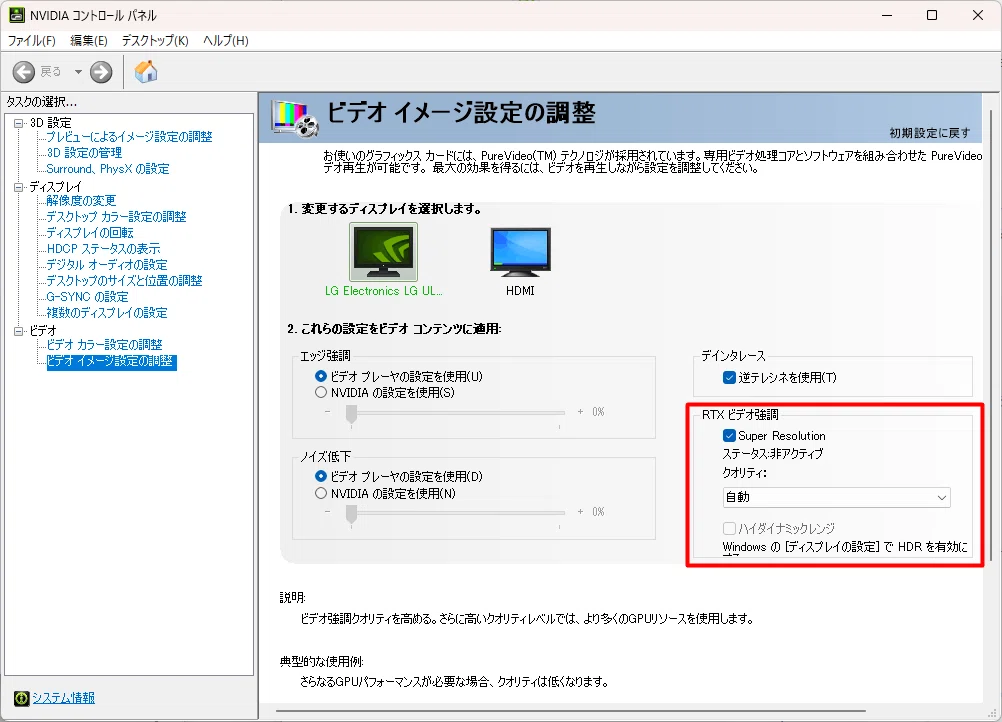1002x722 pixels.
Task: Maximize the NVIDIA control panel window
Action: [932, 15]
